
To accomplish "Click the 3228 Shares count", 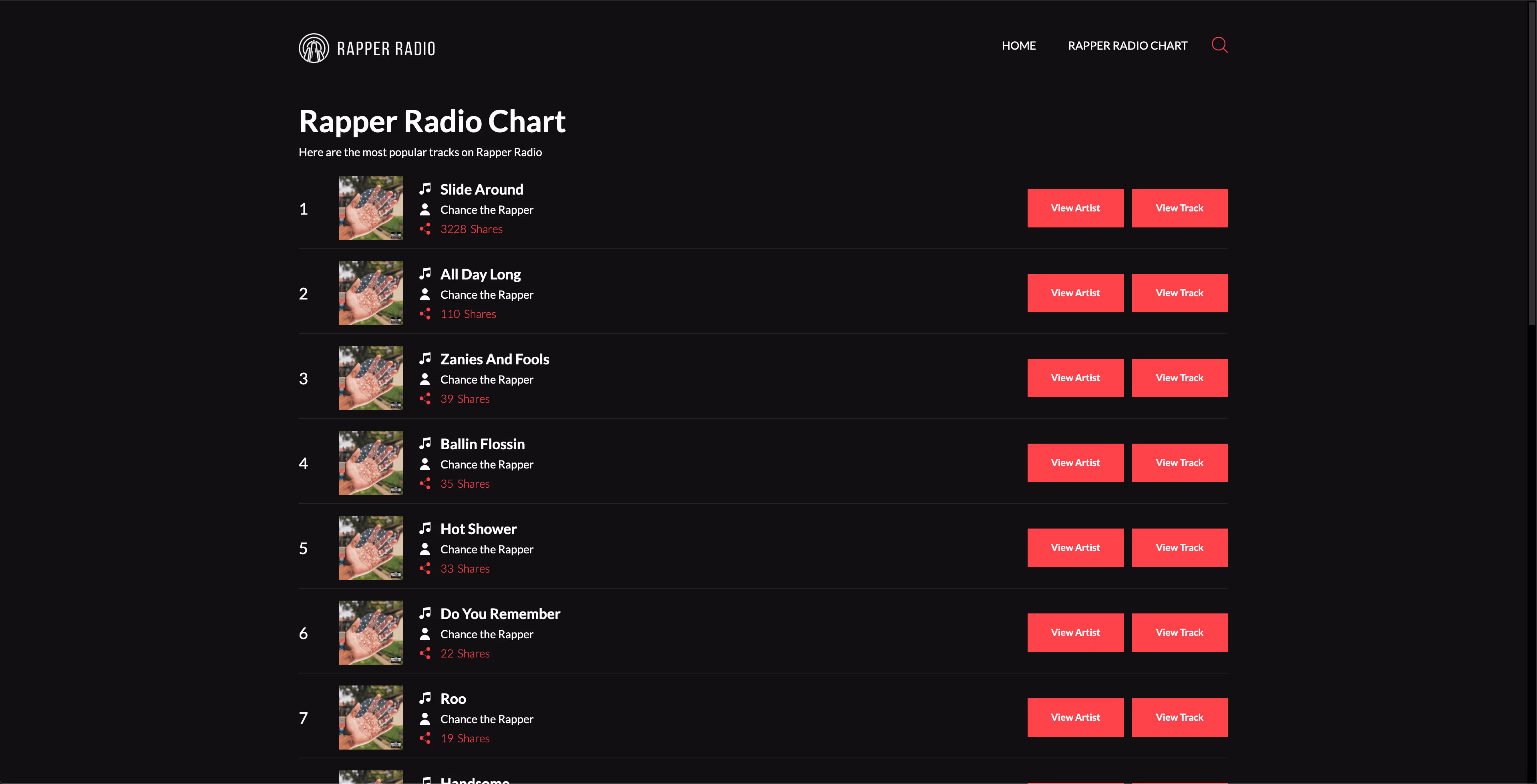I will 471,229.
